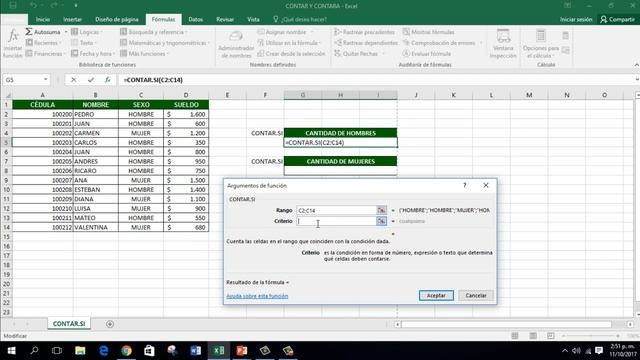Add a new sheet with plus icon
The width and height of the screenshot is (640, 360).
pos(110,324)
